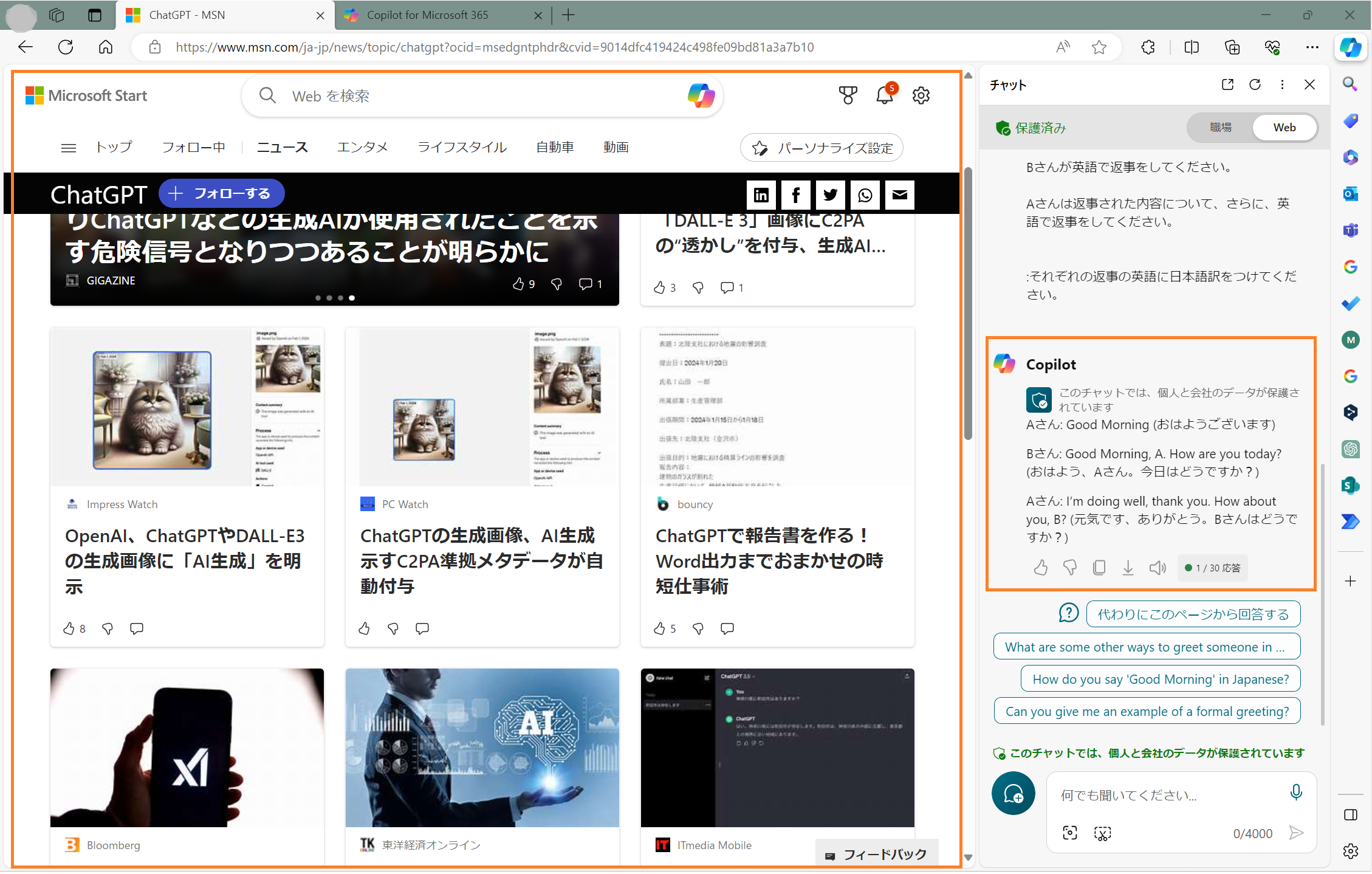The image size is (1372, 874).
Task: Share ChatGPT topic on Twitter
Action: click(x=830, y=194)
